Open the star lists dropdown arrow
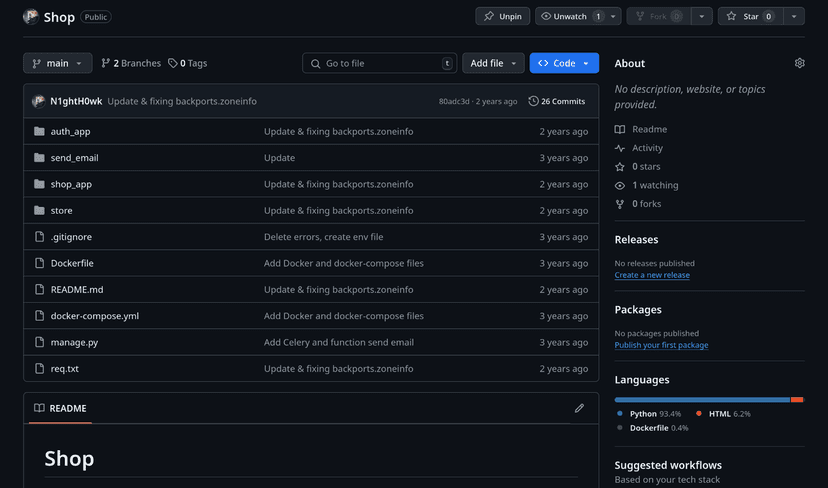The height and width of the screenshot is (488, 828). [793, 16]
